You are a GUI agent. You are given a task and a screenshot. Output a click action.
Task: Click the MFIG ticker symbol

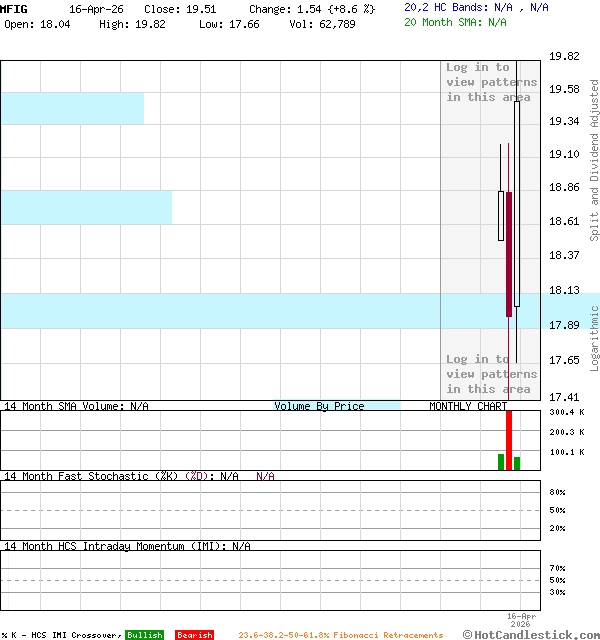click(15, 8)
